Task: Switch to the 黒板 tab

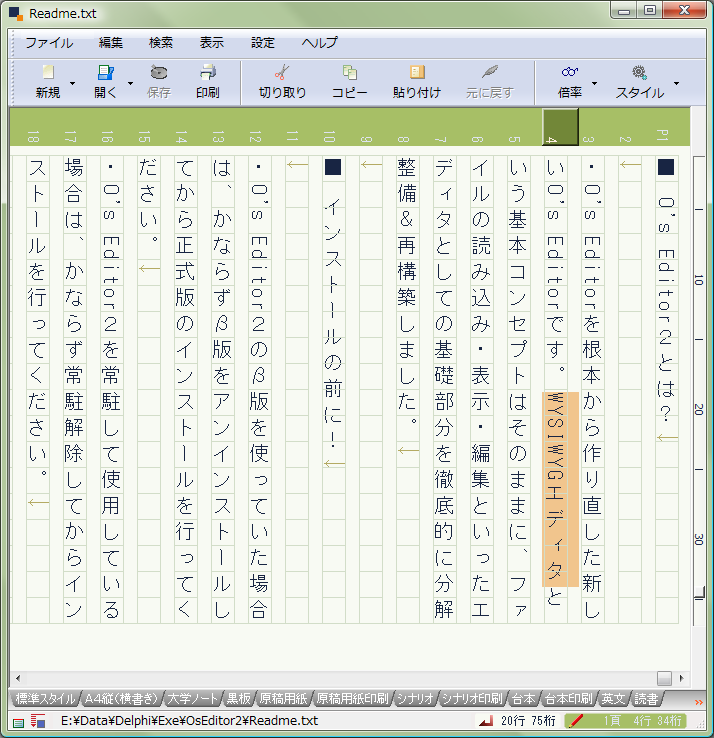Action: pos(239,699)
